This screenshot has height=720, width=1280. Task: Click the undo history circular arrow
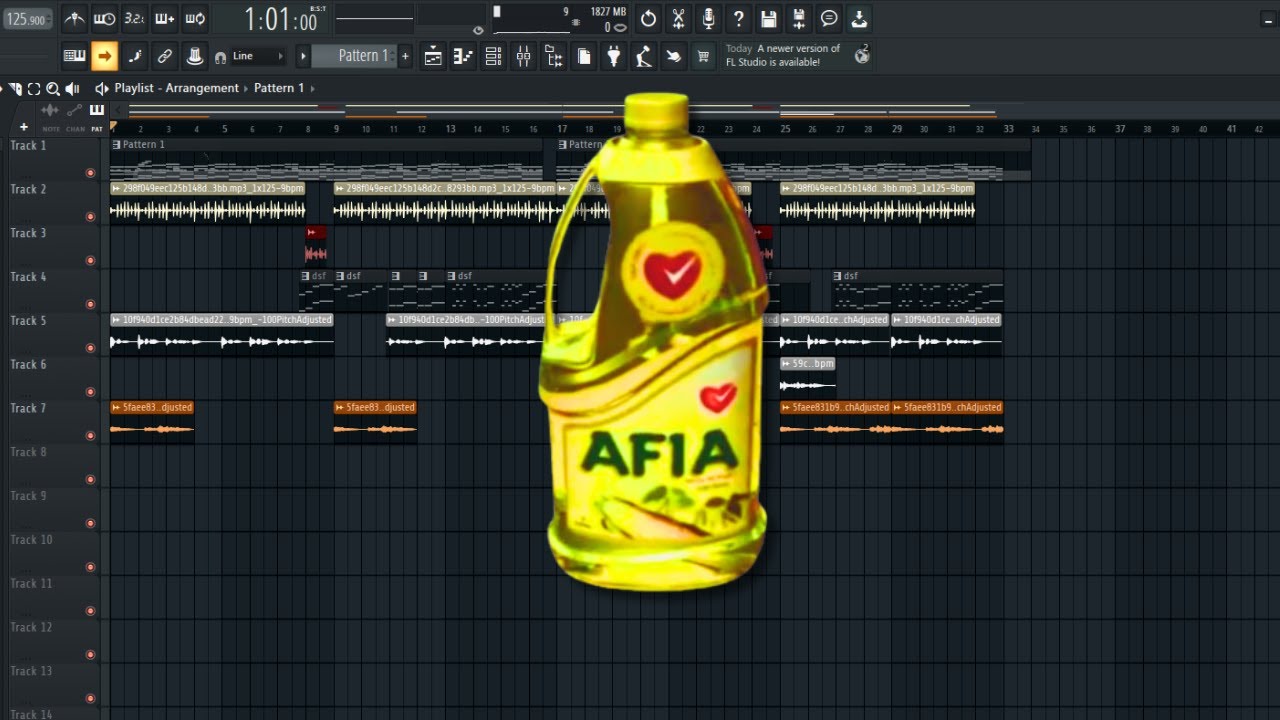point(648,18)
